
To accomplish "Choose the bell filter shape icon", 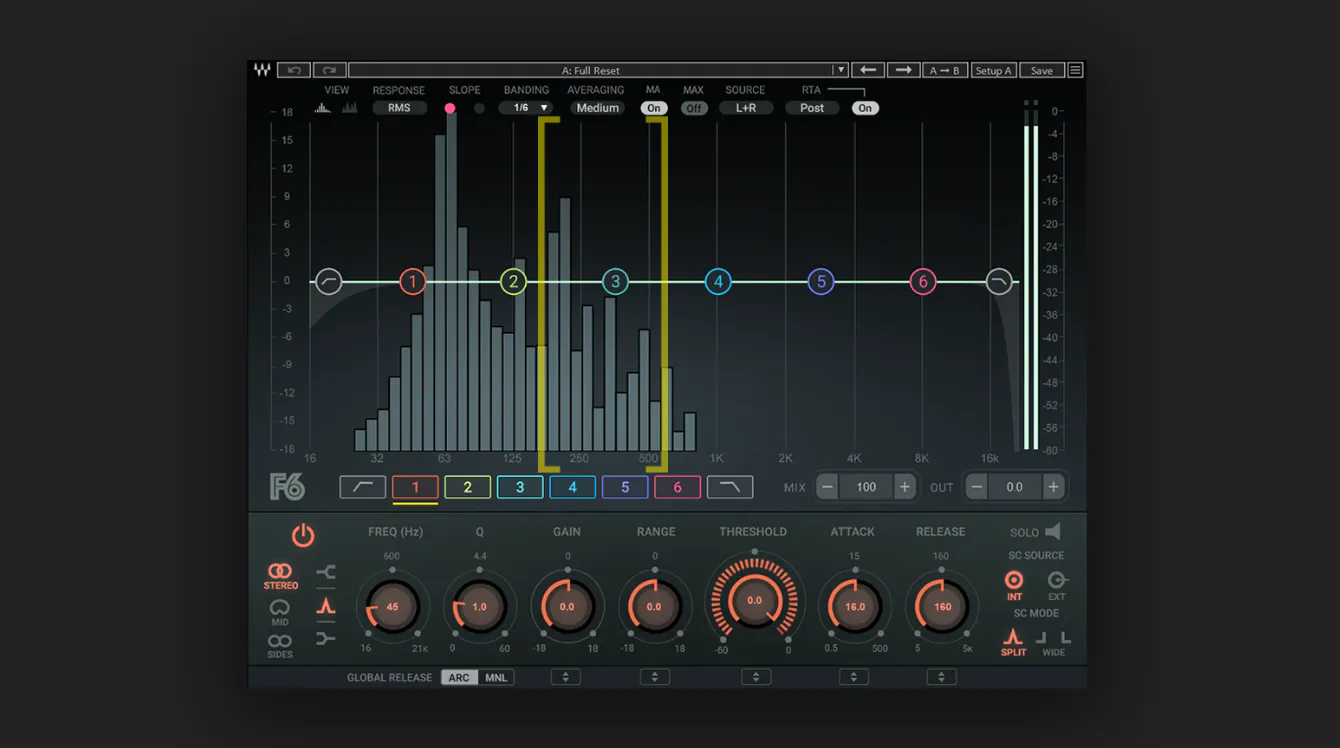I will click(x=326, y=606).
